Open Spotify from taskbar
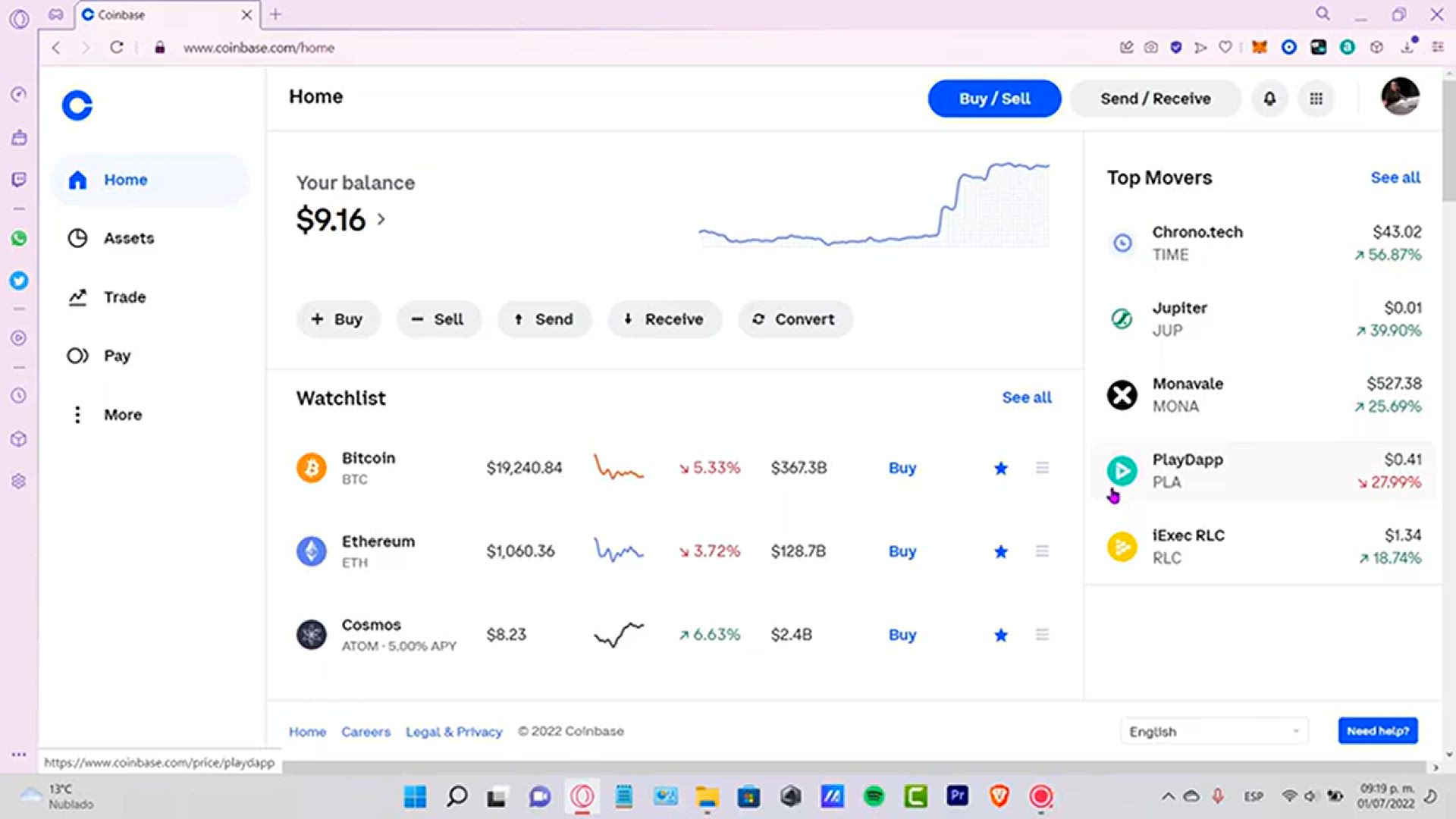Screen dimensions: 1456x819 874,796
